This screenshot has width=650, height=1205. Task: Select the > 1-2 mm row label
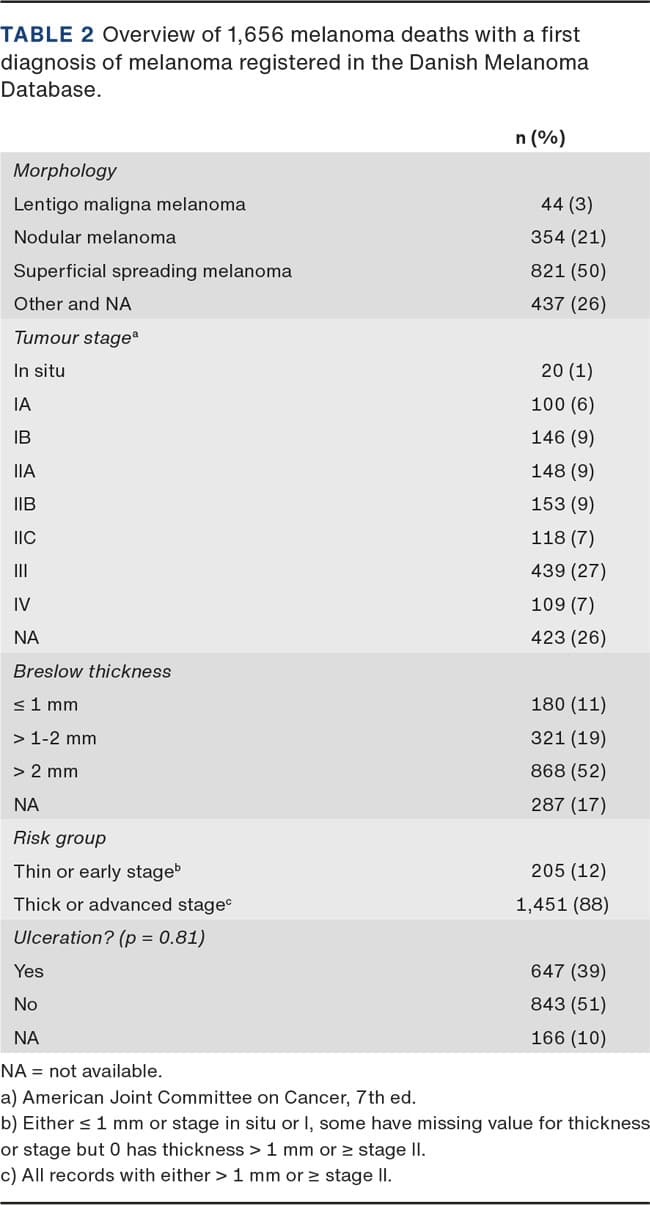(55, 738)
